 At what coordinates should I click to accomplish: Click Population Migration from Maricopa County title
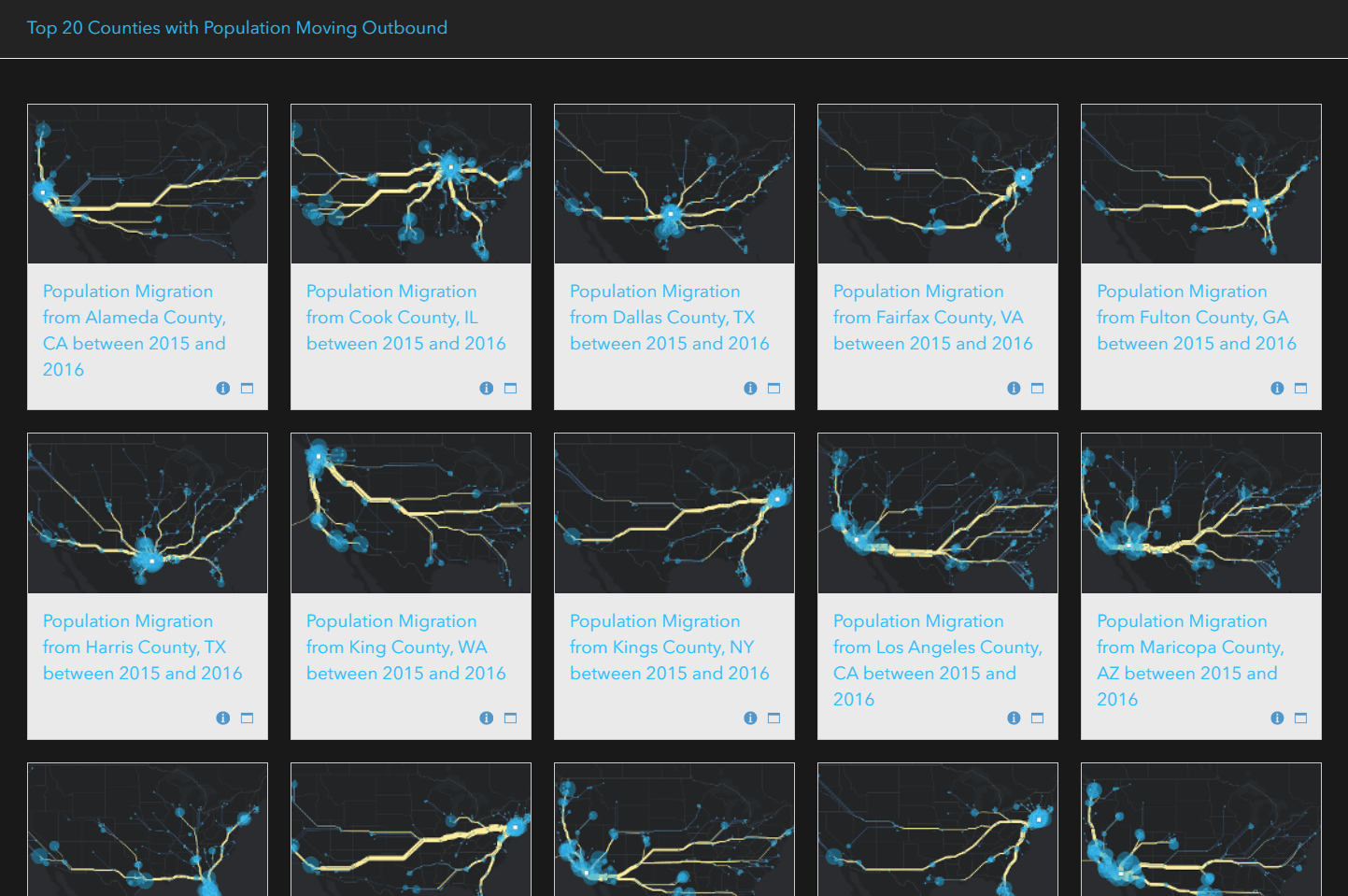pos(1190,661)
